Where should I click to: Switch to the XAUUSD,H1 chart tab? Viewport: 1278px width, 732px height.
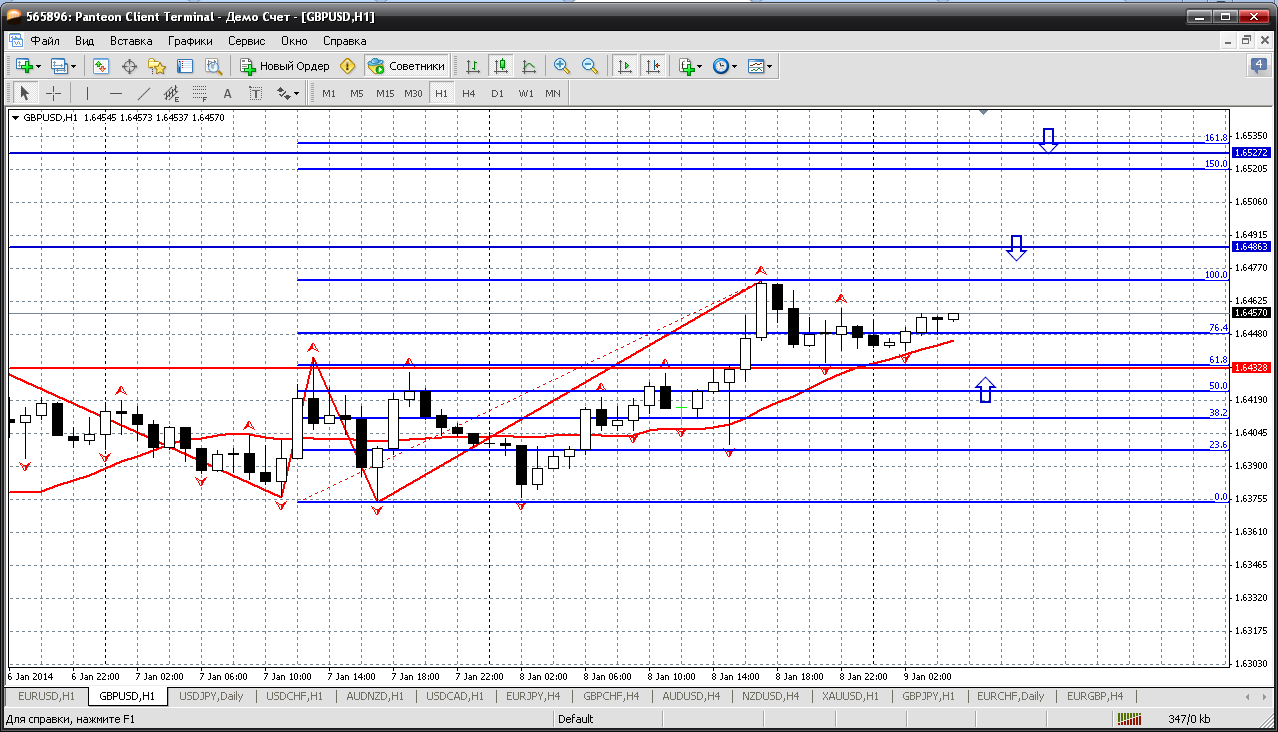tap(850, 696)
